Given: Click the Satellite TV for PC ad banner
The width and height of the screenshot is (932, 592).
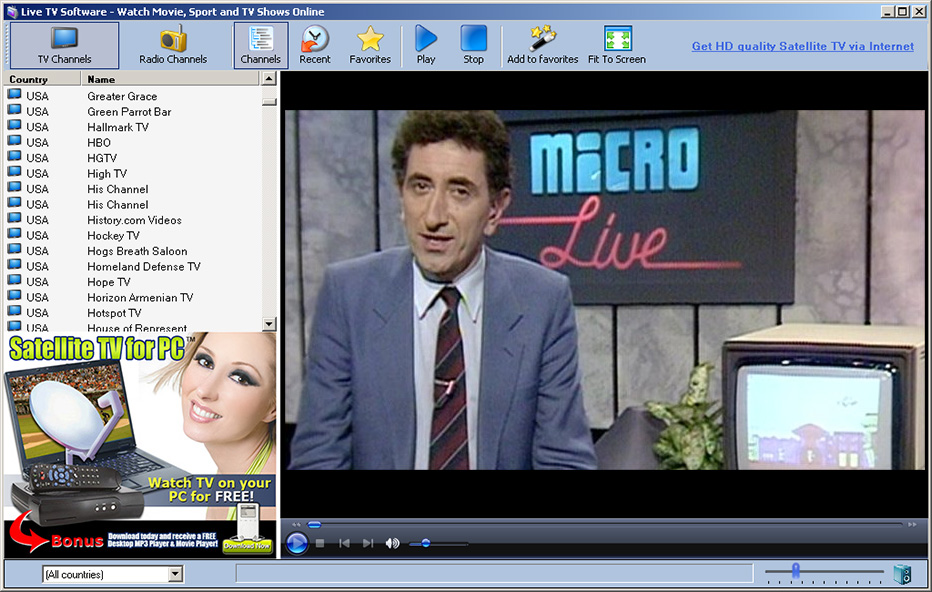Looking at the screenshot, I should point(140,445).
